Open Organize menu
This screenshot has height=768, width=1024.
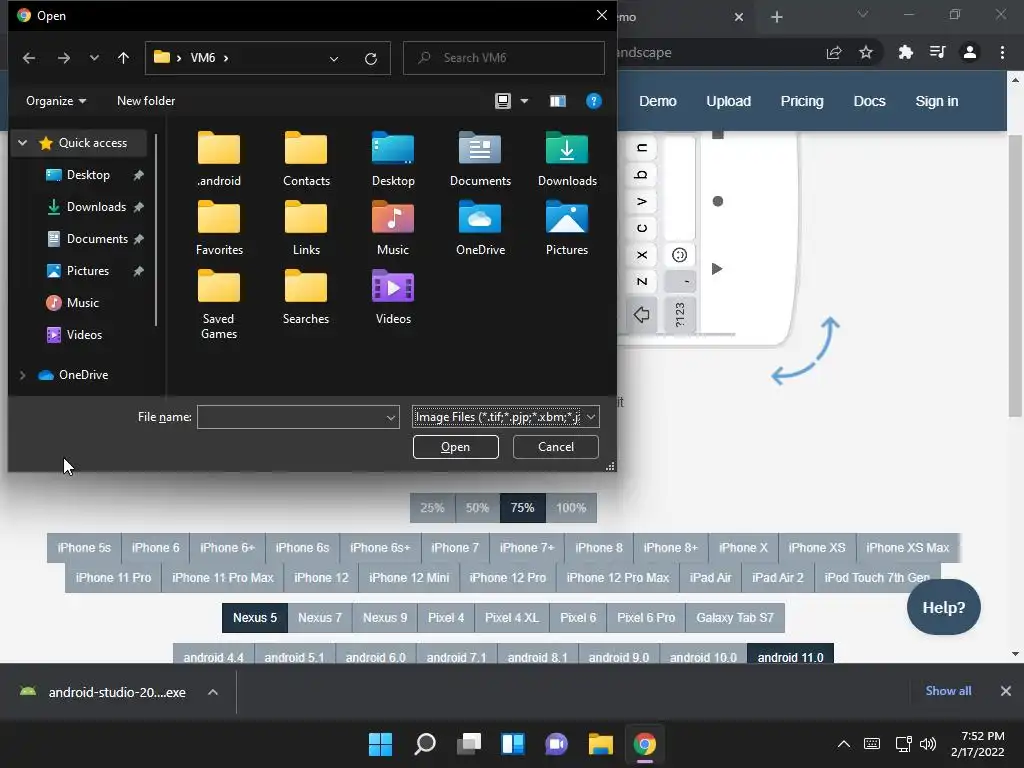(56, 101)
